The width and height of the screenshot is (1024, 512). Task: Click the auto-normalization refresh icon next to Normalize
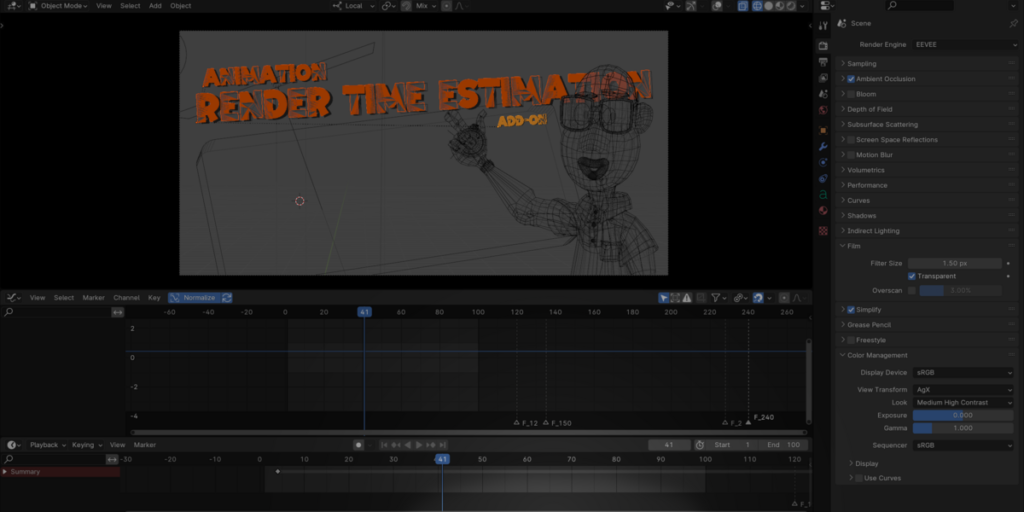[x=227, y=298]
